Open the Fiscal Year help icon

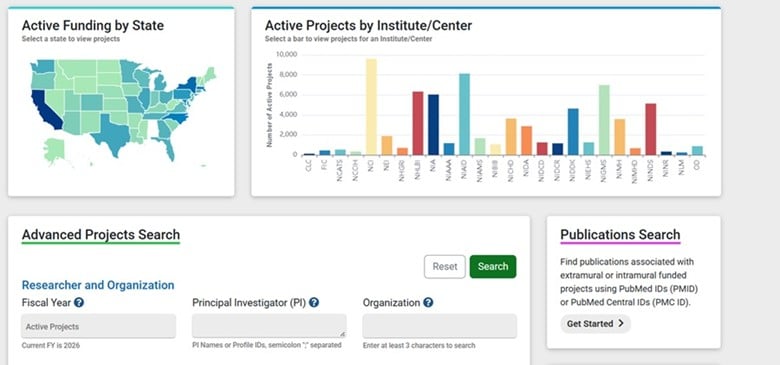(x=79, y=302)
